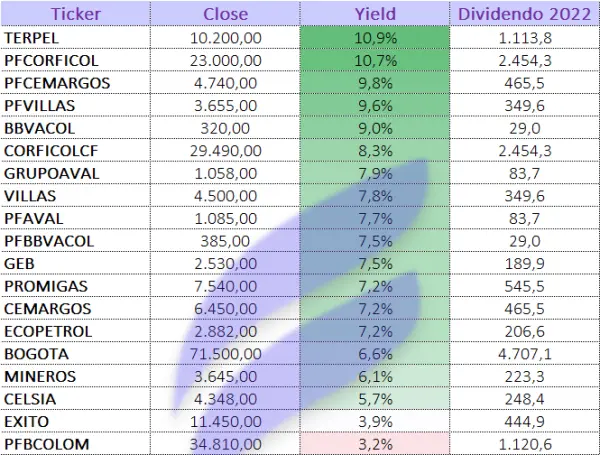
Task: Select the Close column header
Action: (x=226, y=14)
